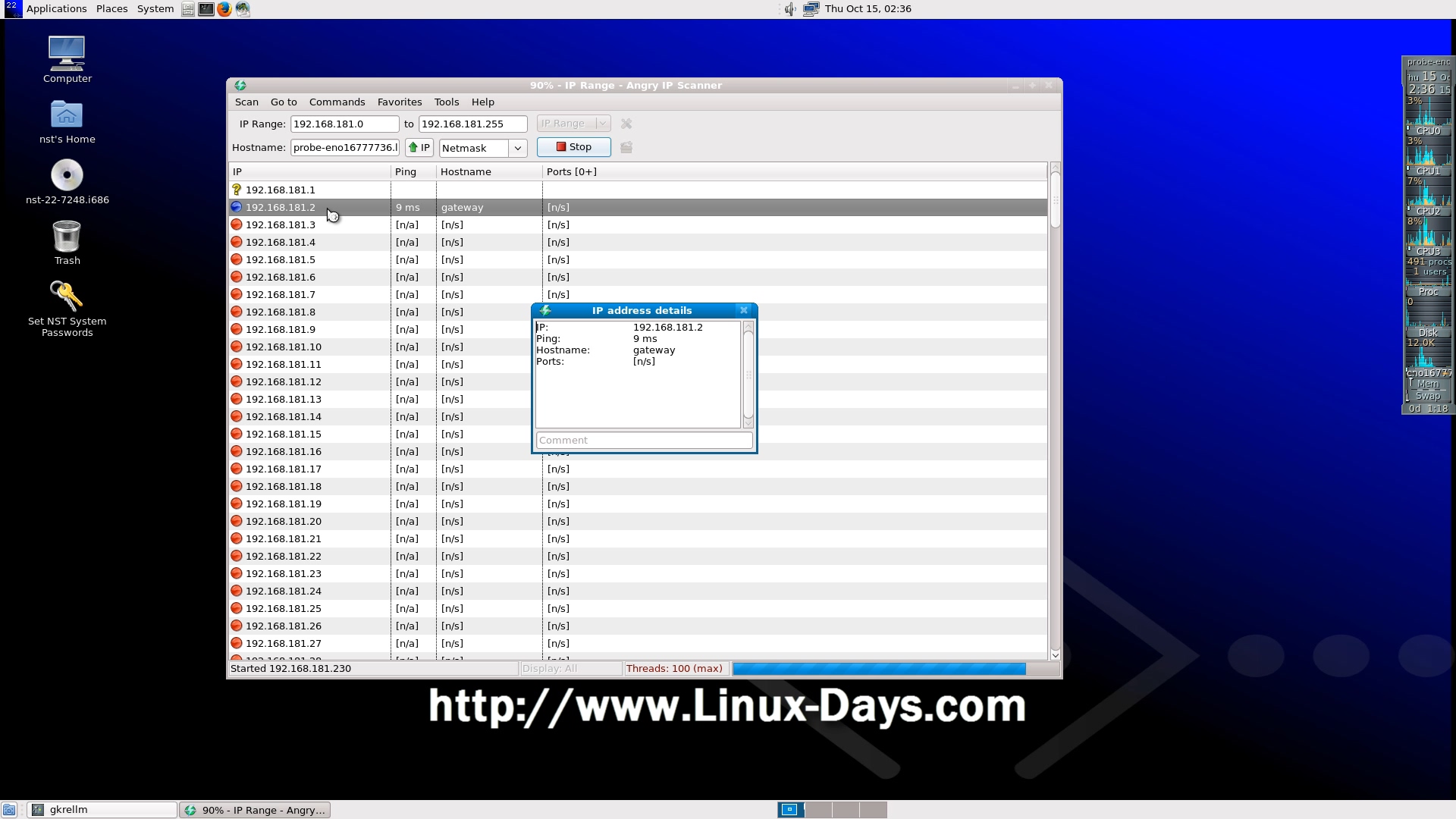Close the IP address details popup
The width and height of the screenshot is (1456, 819).
coord(744,310)
